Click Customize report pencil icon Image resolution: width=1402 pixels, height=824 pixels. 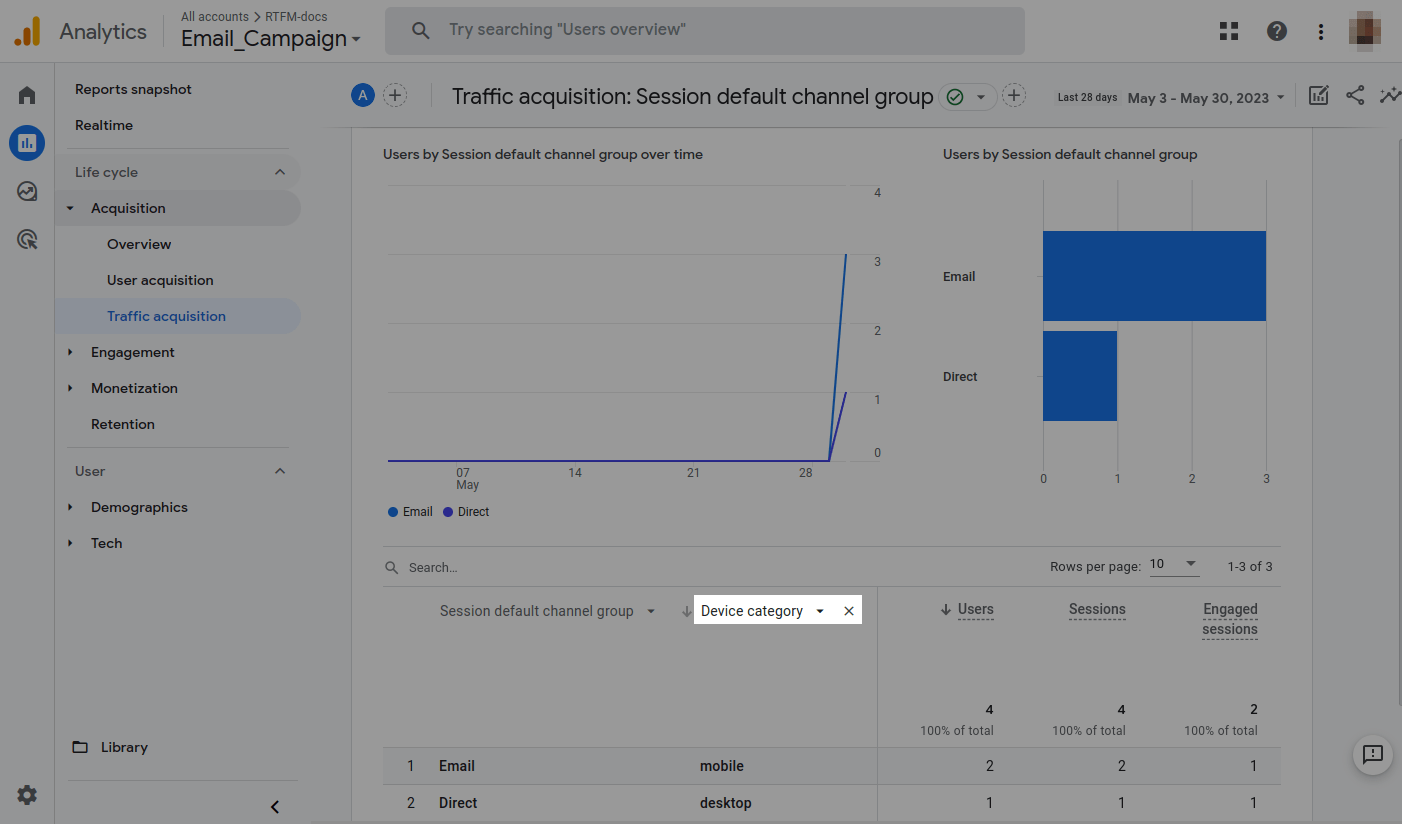[x=1319, y=96]
